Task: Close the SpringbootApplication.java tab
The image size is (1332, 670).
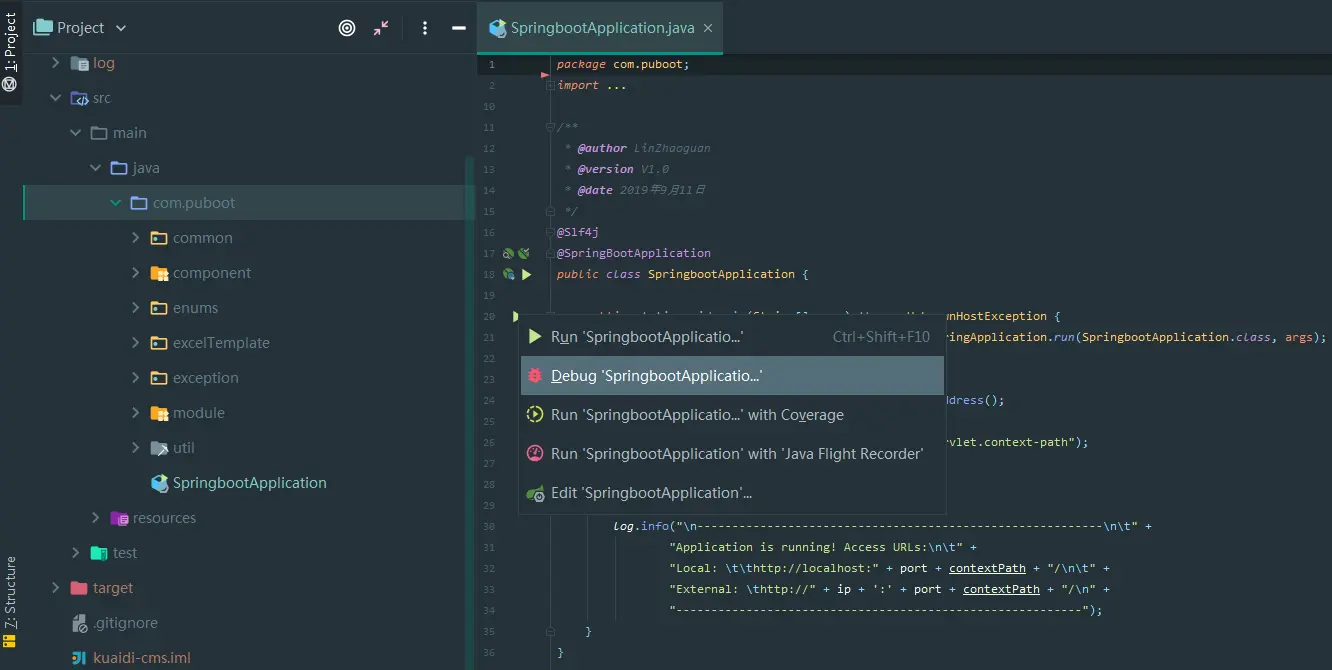Action: [708, 28]
